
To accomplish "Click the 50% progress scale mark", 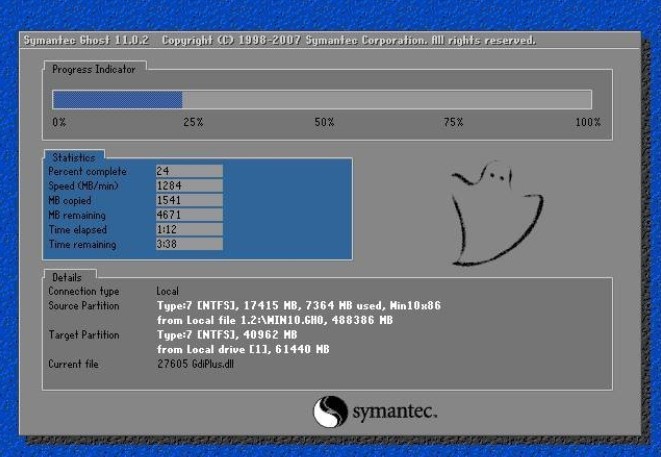I will [x=324, y=122].
